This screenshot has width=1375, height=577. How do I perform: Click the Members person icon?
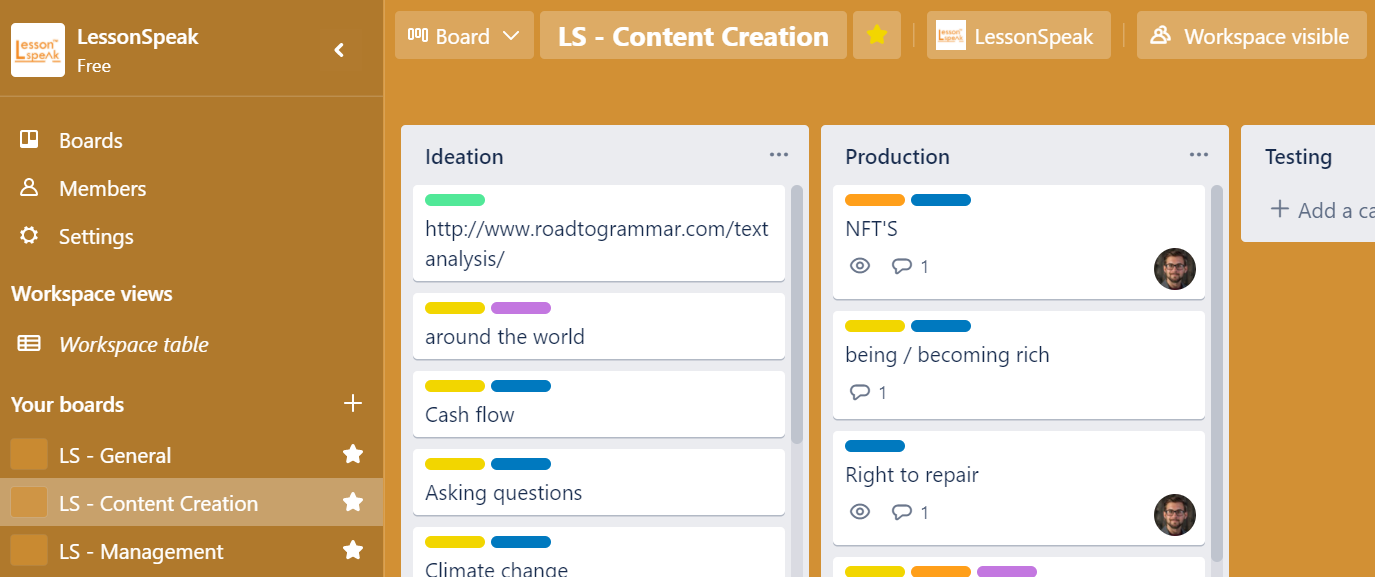click(x=29, y=188)
